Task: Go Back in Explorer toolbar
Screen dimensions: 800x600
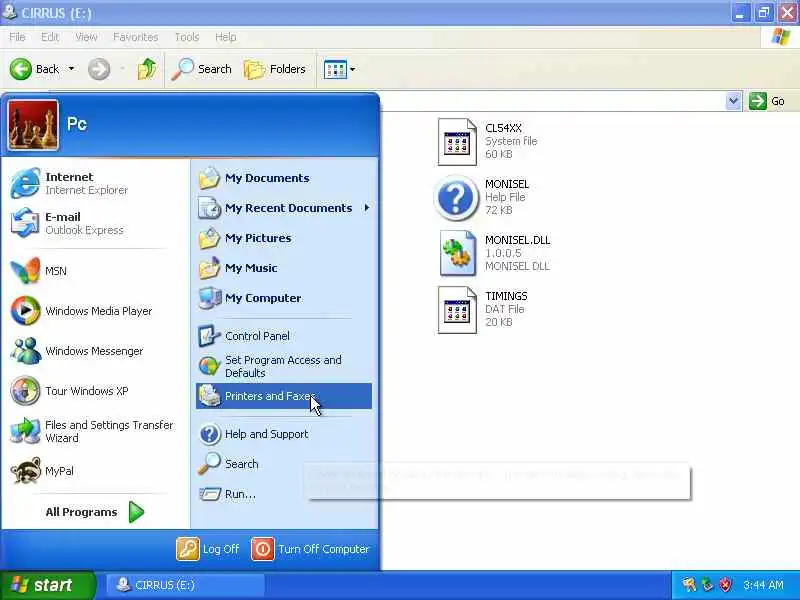Action: pos(35,69)
